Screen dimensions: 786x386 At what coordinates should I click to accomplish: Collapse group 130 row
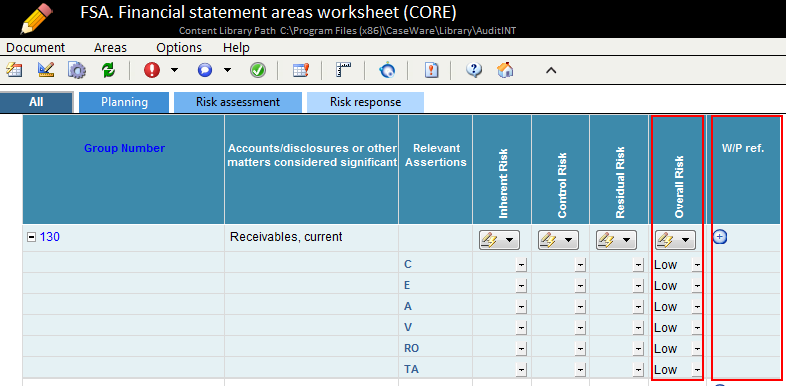pyautogui.click(x=31, y=238)
